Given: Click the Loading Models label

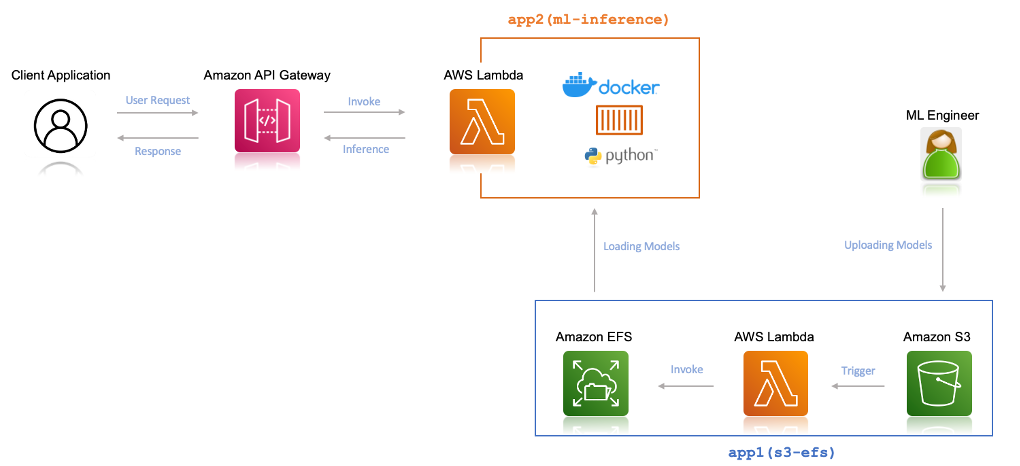Looking at the screenshot, I should pos(641,247).
